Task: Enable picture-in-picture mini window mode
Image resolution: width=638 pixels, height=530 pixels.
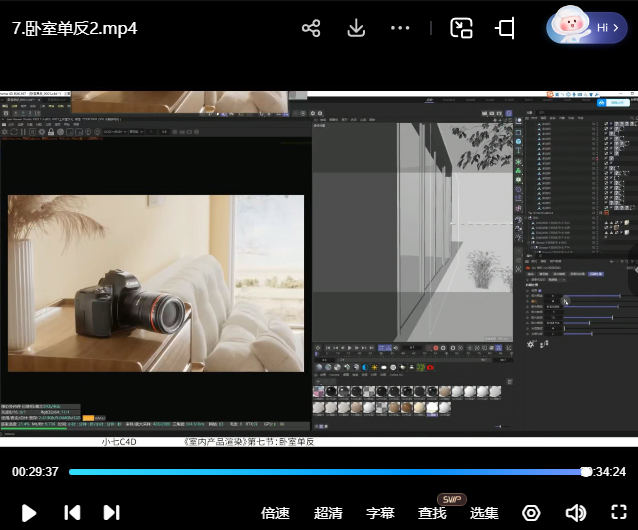Action: pos(461,28)
